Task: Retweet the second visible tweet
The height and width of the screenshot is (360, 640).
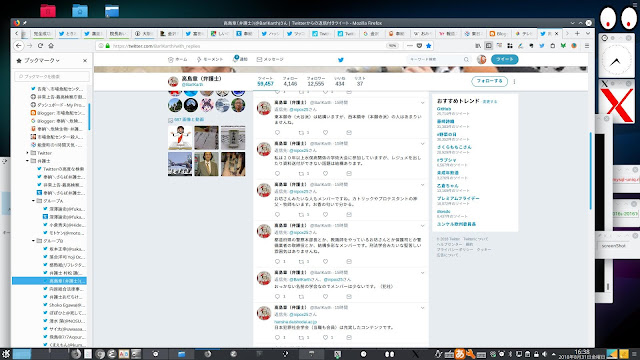Action: (x=301, y=173)
